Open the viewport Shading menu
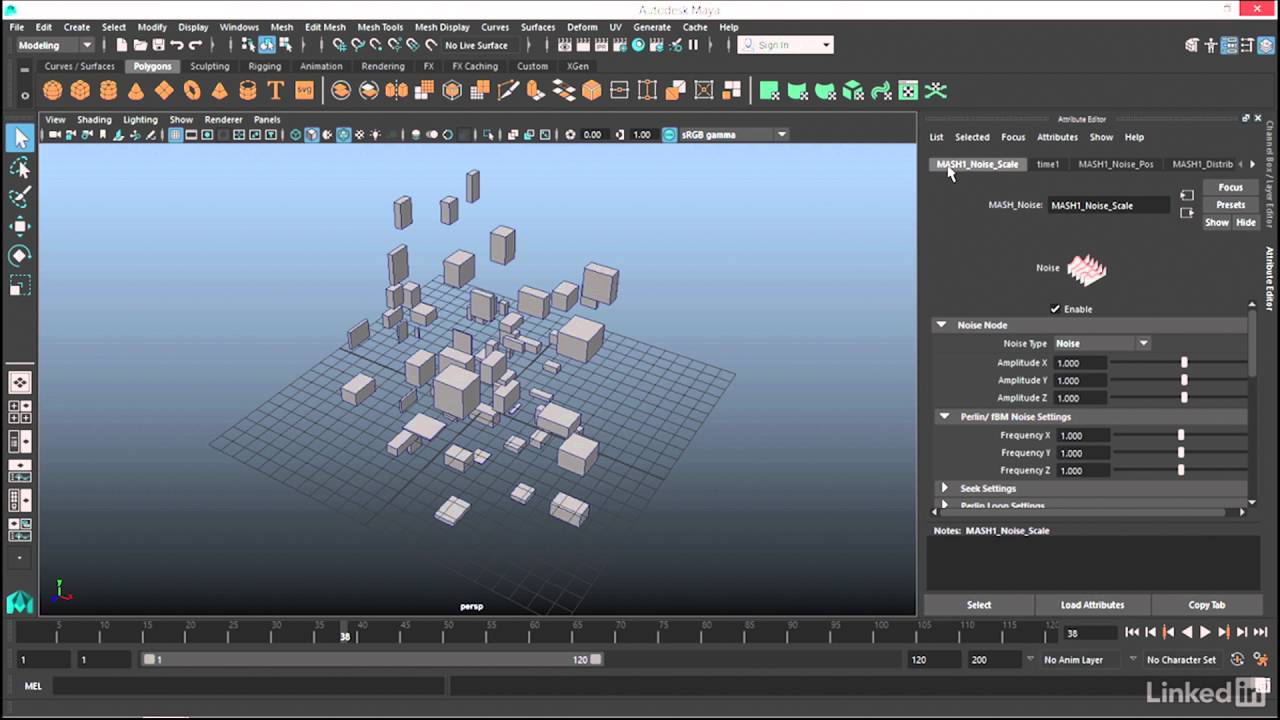 (x=94, y=119)
